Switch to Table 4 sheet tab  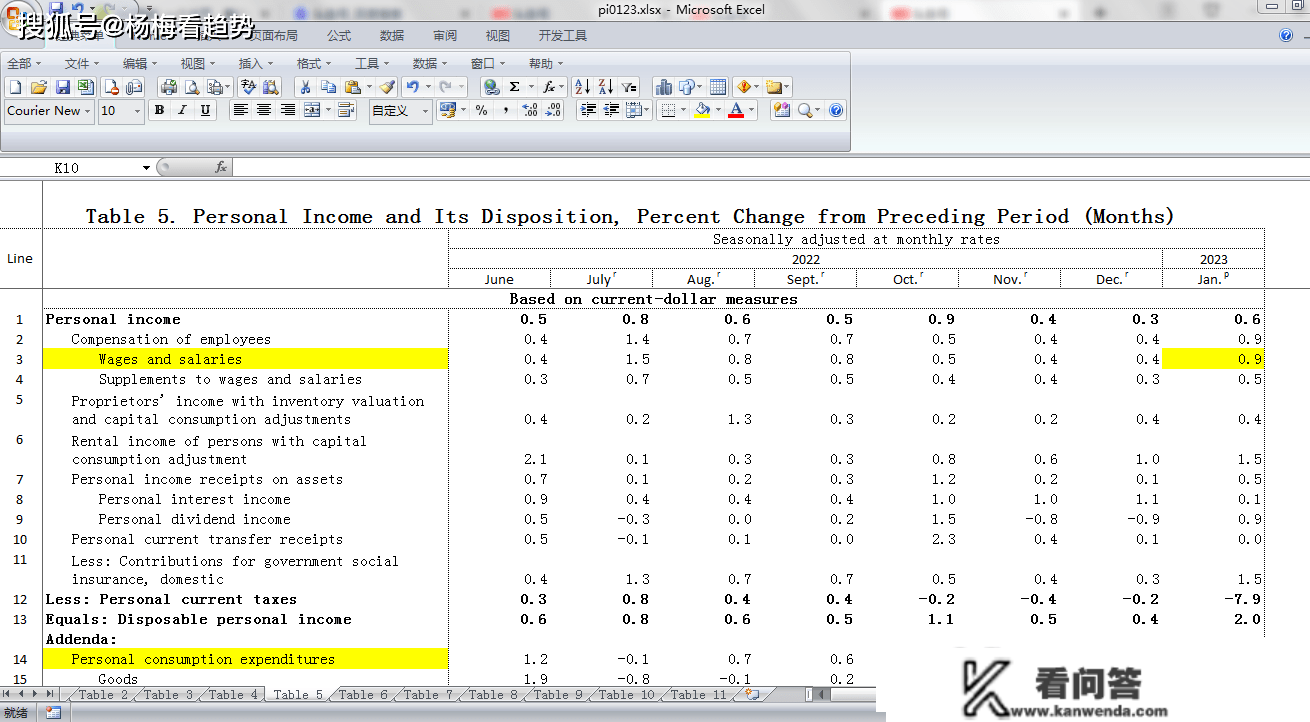(233, 694)
